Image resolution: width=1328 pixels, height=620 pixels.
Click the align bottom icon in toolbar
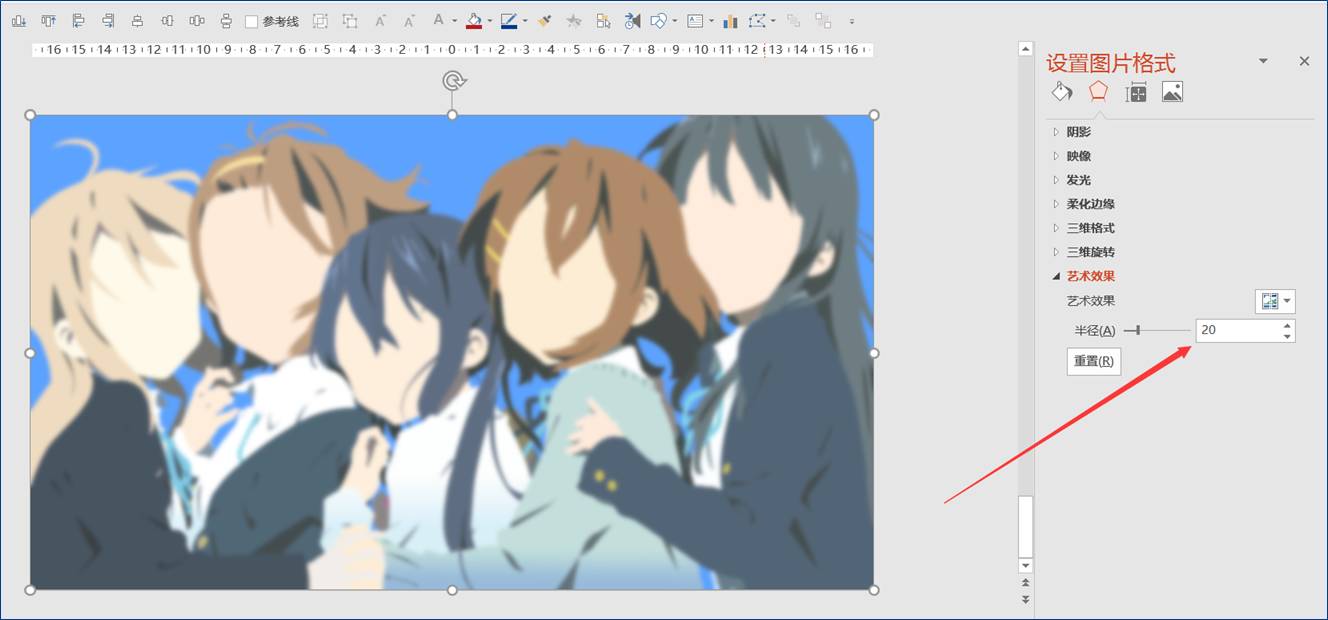tap(19, 21)
